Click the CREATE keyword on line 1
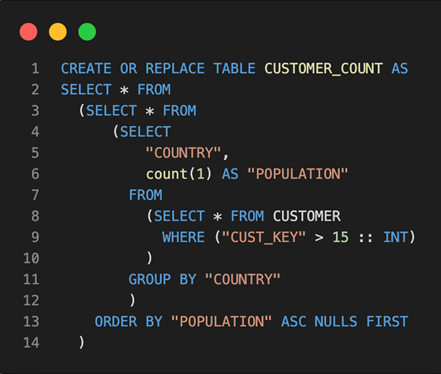This screenshot has width=441, height=374. [86, 69]
